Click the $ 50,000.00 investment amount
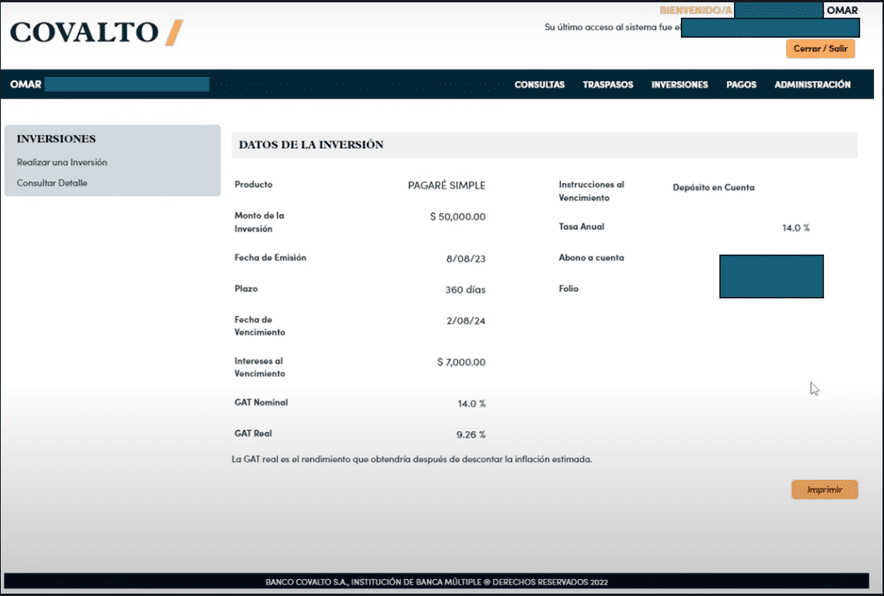 [x=457, y=217]
